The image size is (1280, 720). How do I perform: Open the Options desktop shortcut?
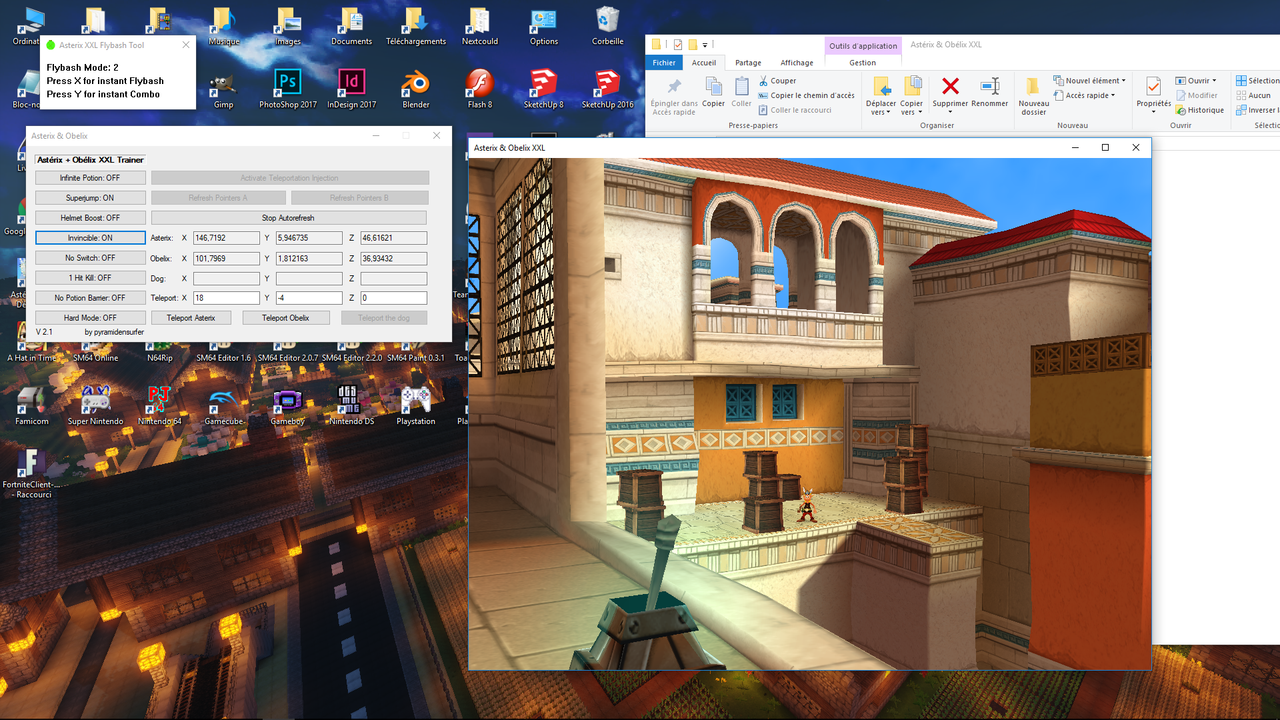coord(544,27)
